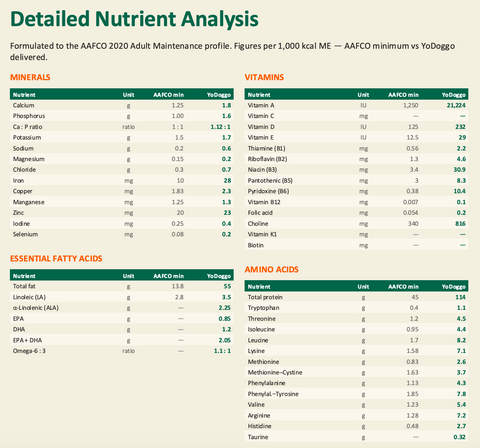Screen dimensions: 480x448
Task: Select the Zinc YoDoggo value 23
Action: (x=227, y=213)
